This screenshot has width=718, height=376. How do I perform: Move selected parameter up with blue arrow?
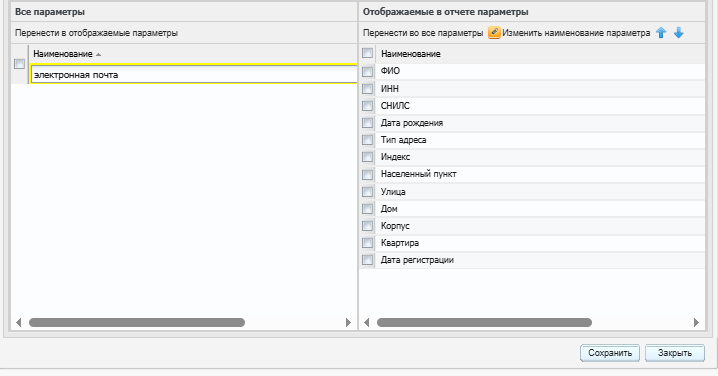tap(661, 33)
